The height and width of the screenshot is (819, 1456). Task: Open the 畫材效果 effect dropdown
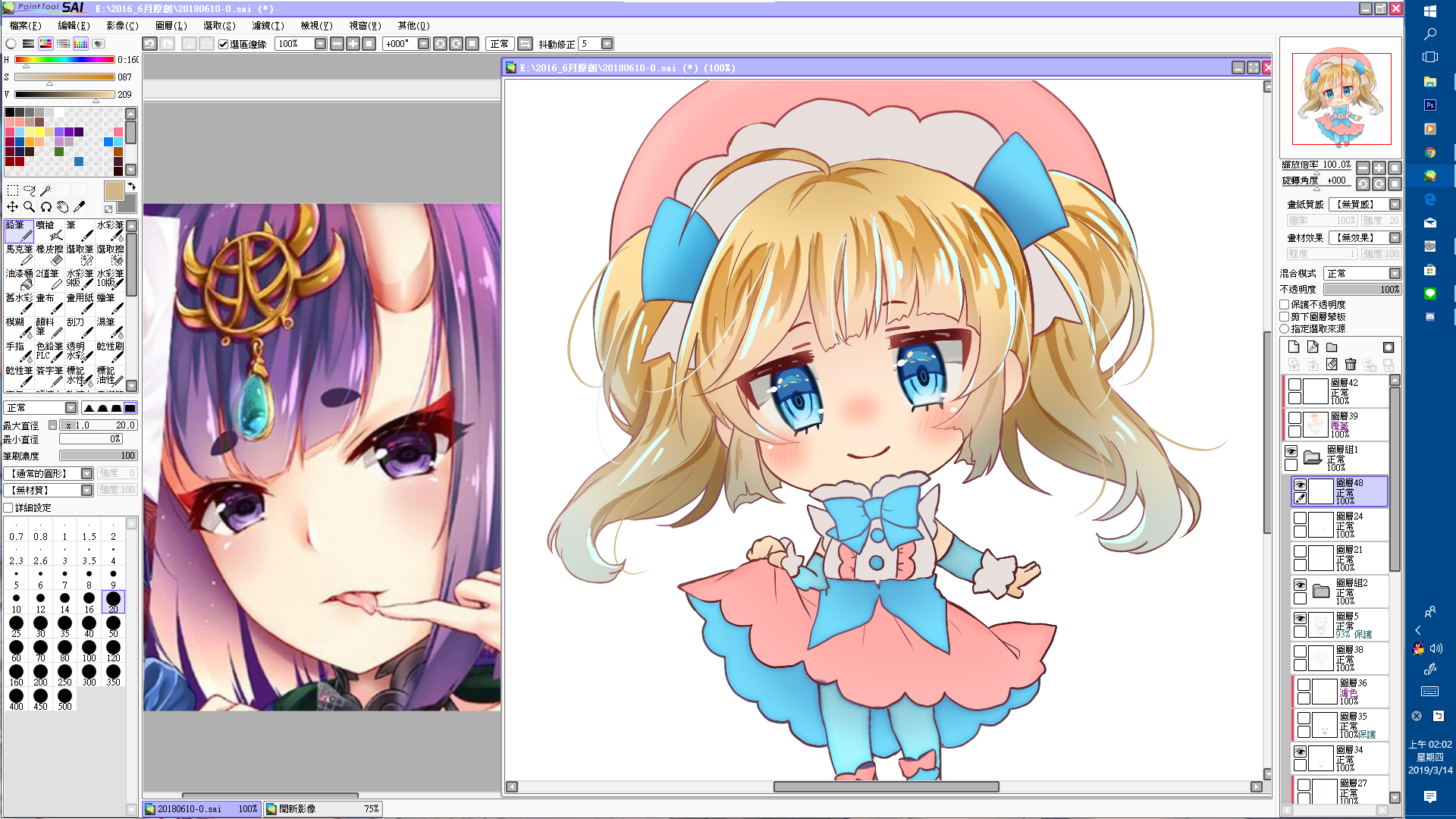pos(1395,238)
